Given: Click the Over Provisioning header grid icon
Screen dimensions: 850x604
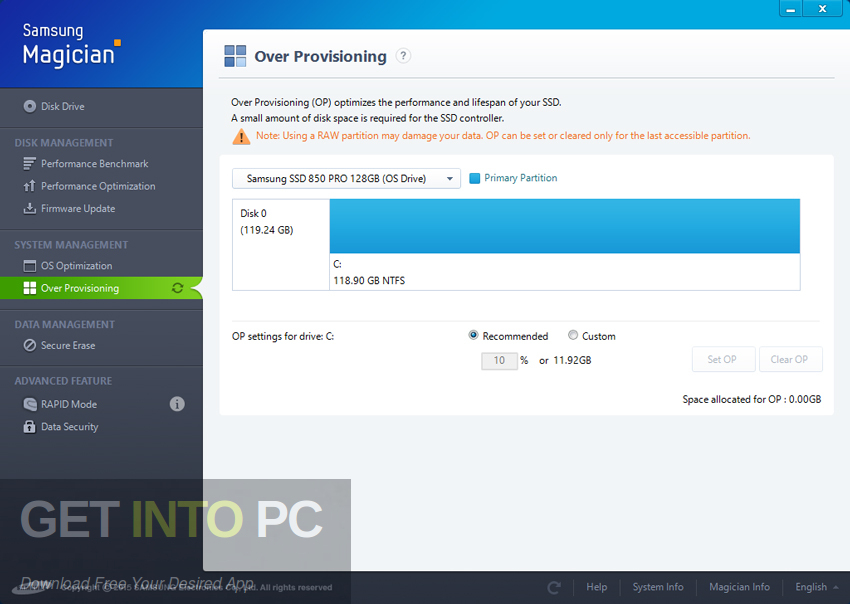Looking at the screenshot, I should coord(235,56).
